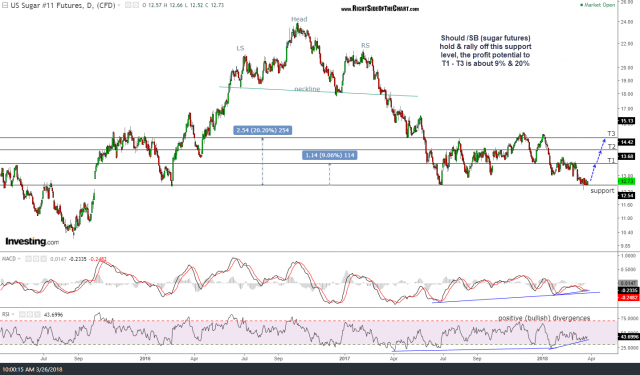The width and height of the screenshot is (640, 375).
Task: Toggle MACD indicator visibility eye icon
Action: point(28,259)
